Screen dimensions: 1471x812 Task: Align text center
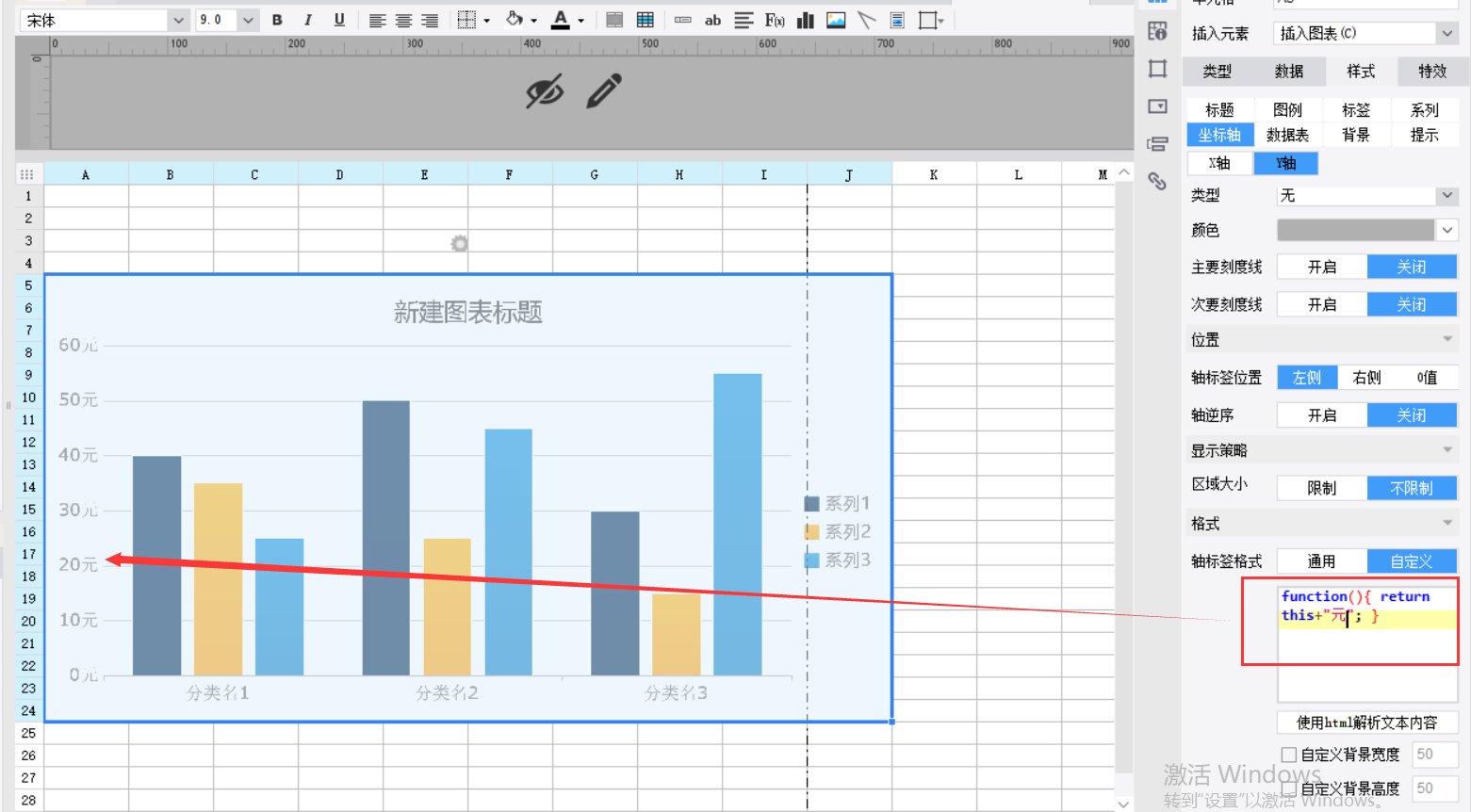click(403, 20)
